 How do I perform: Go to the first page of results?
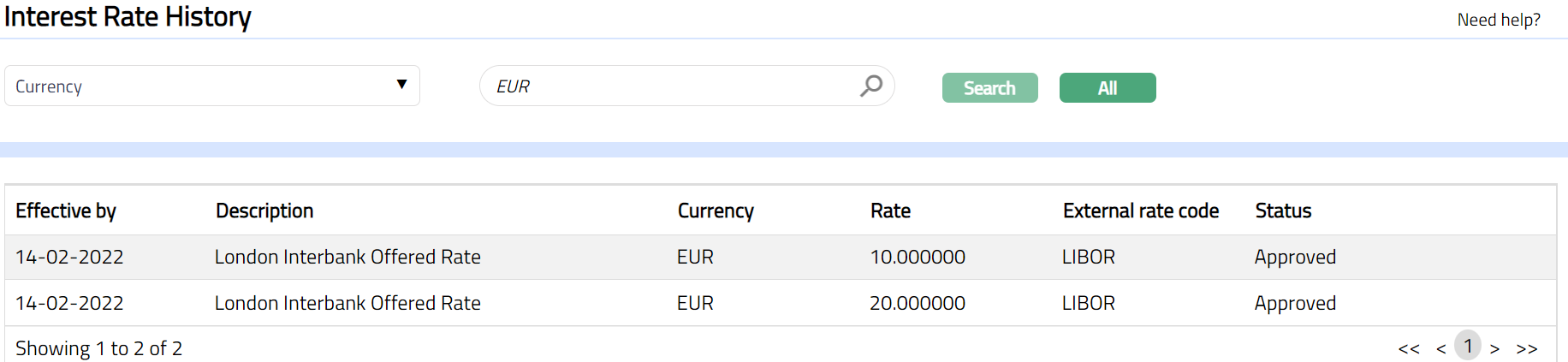tap(1408, 348)
